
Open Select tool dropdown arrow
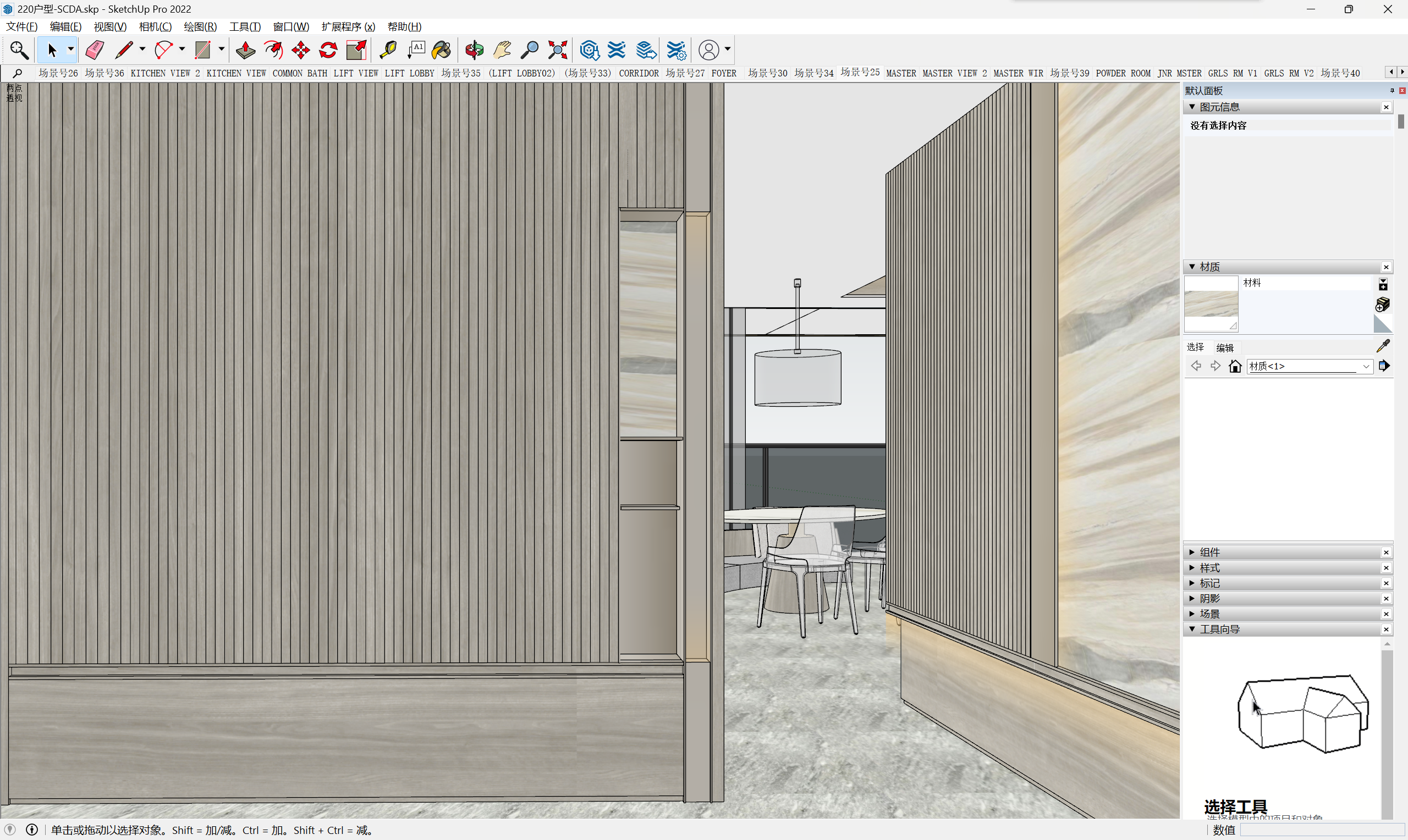71,50
